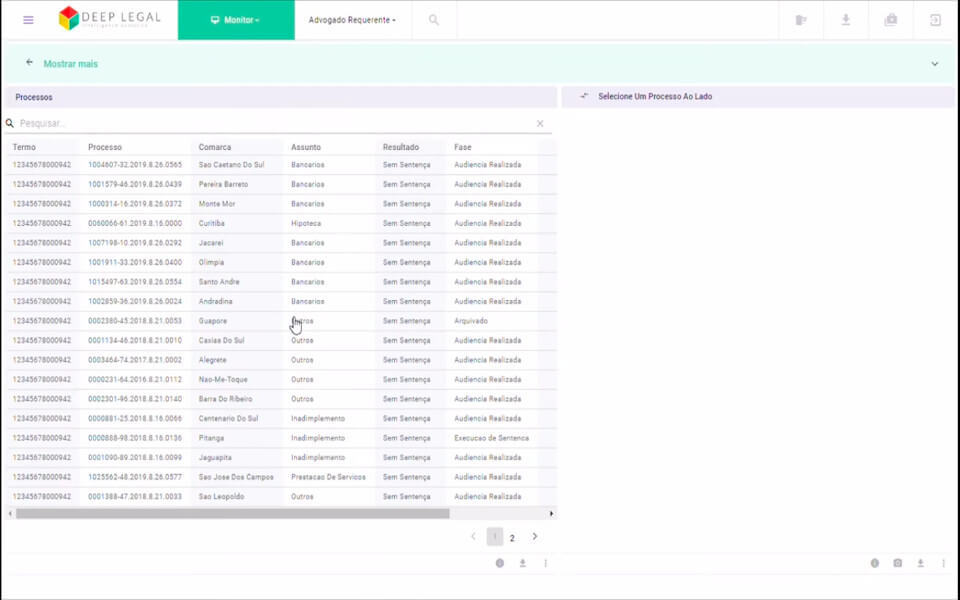Select the Caxias Do Sul comarca cell

point(221,340)
